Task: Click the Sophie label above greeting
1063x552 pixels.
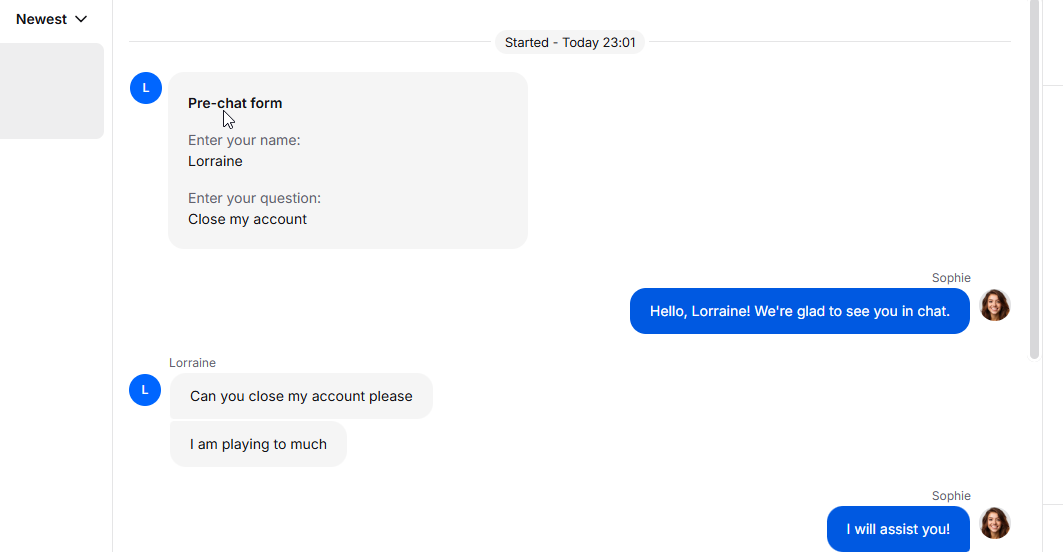Action: pos(951,278)
